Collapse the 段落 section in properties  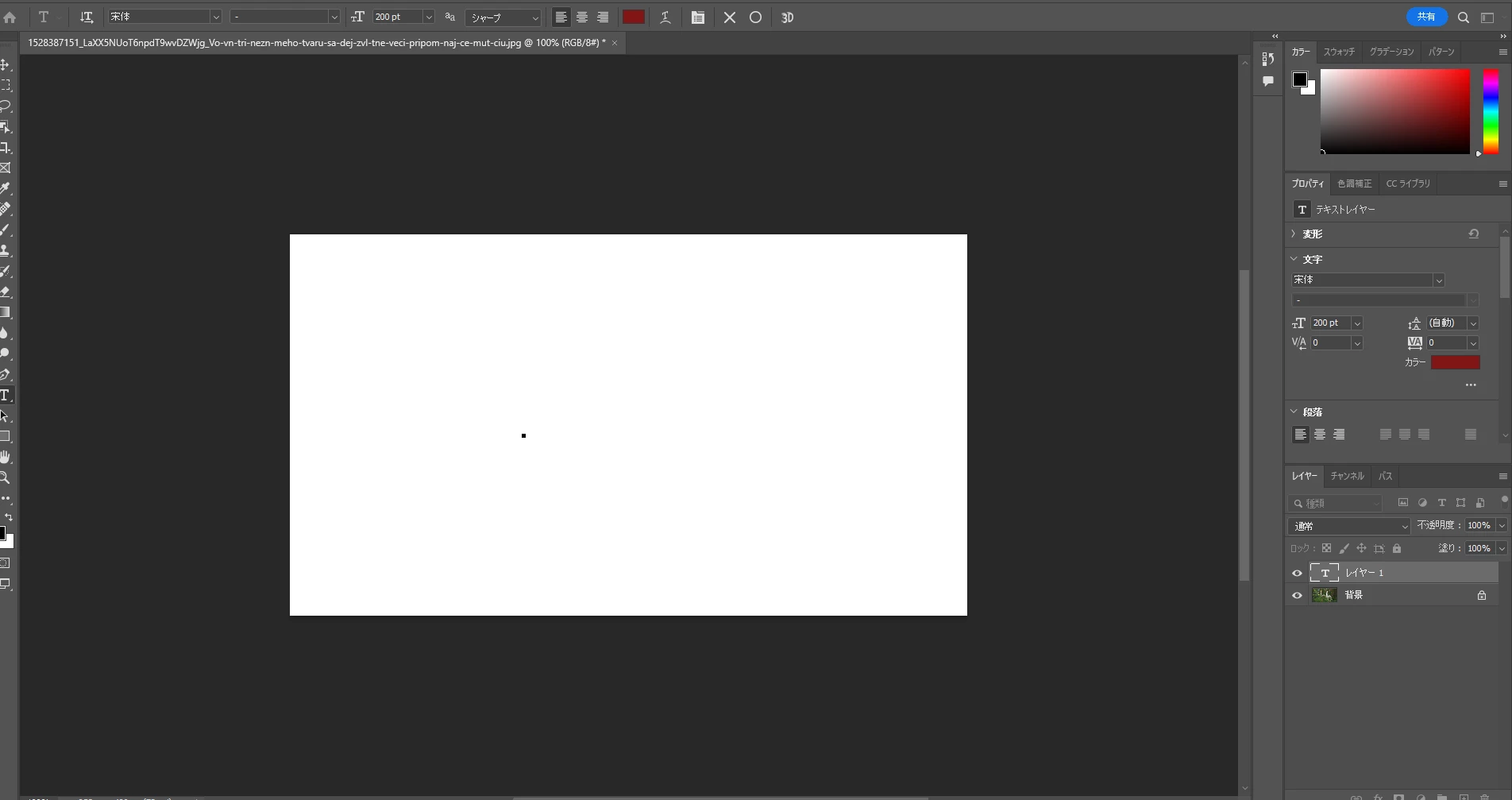click(x=1294, y=412)
